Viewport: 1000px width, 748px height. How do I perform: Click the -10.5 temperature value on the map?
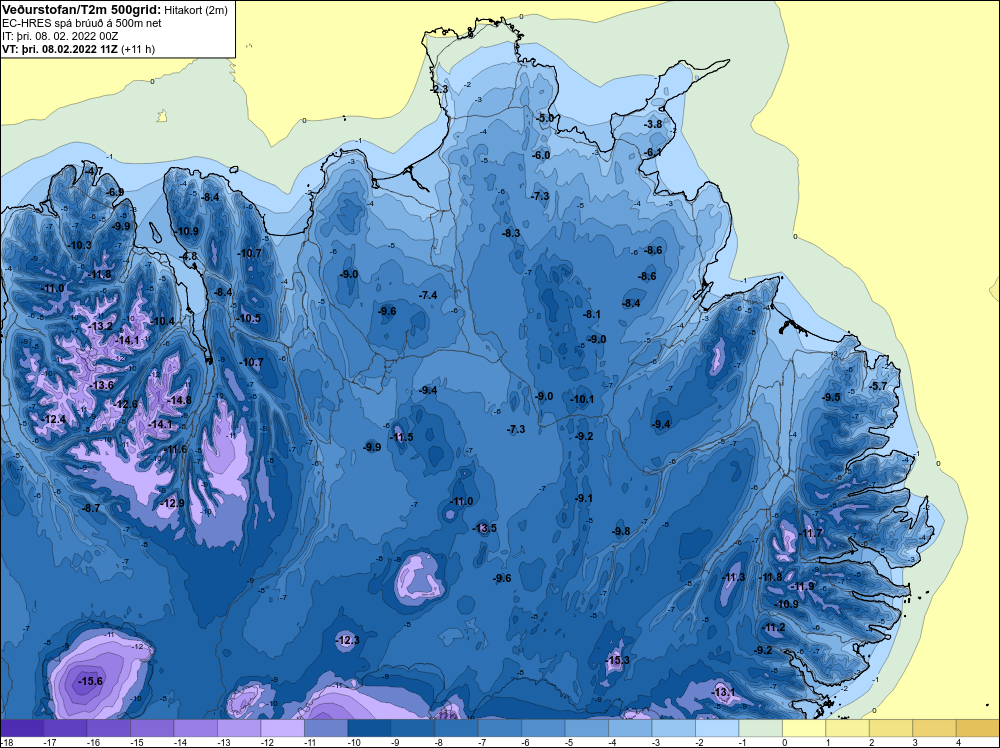click(249, 318)
